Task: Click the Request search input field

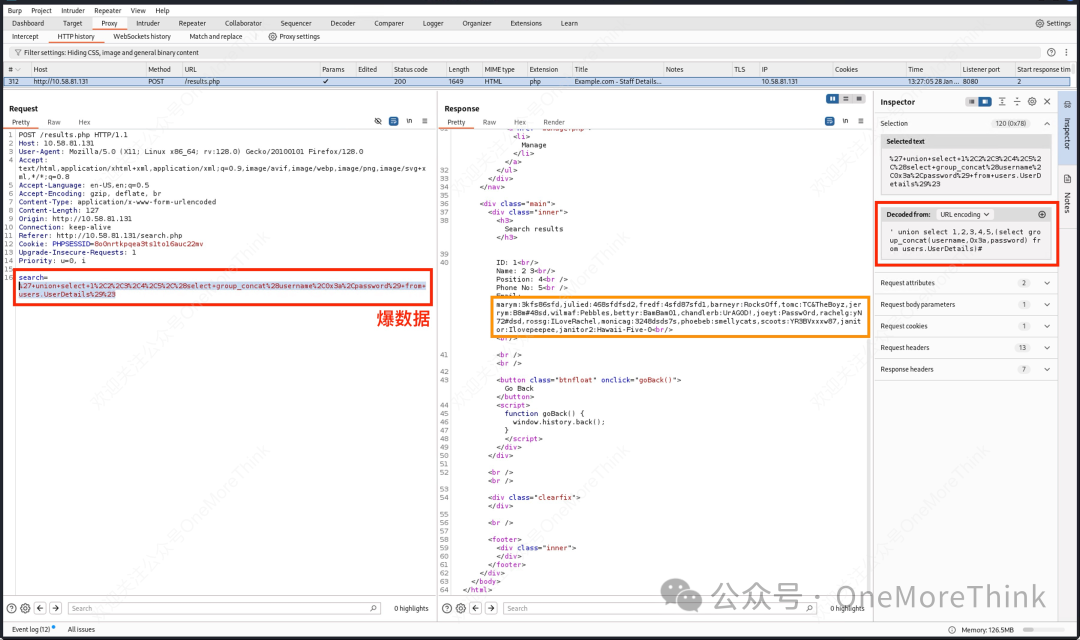Action: pos(224,608)
